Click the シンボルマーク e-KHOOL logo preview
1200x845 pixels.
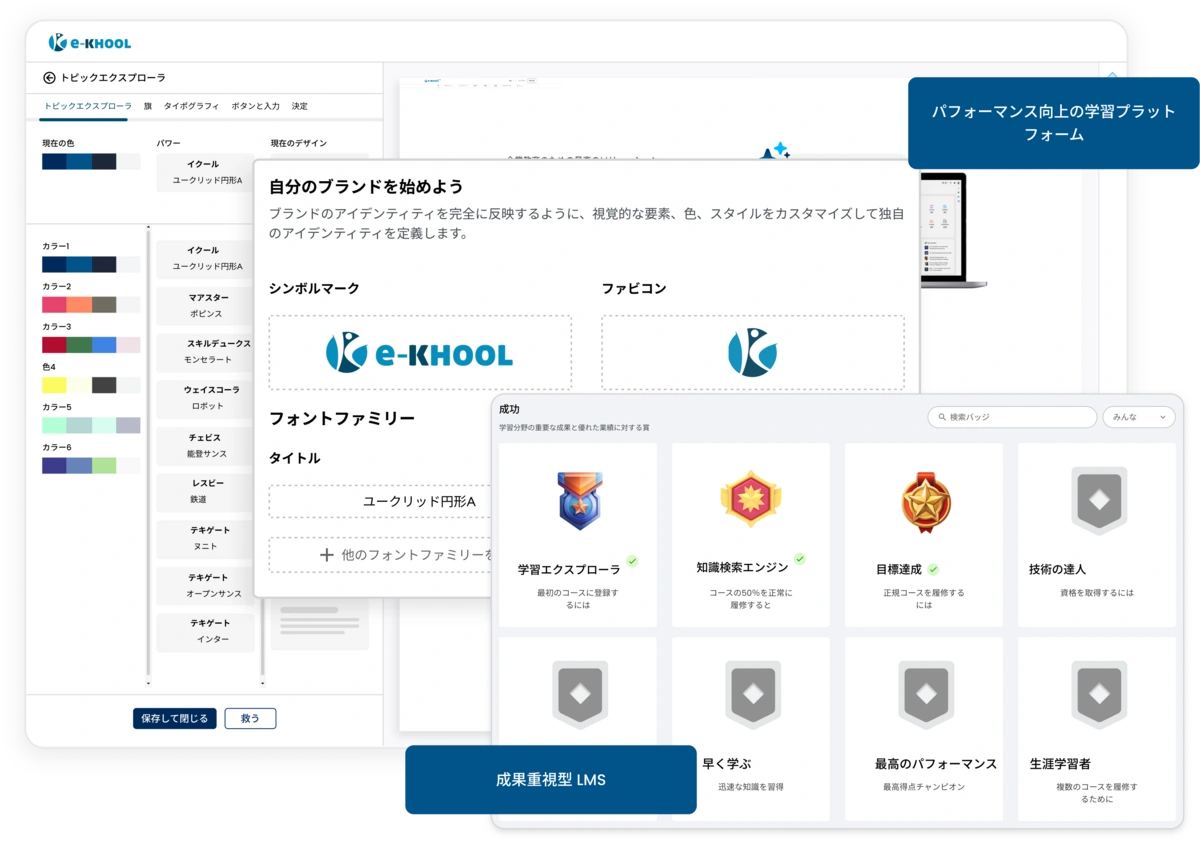pyautogui.click(x=419, y=352)
